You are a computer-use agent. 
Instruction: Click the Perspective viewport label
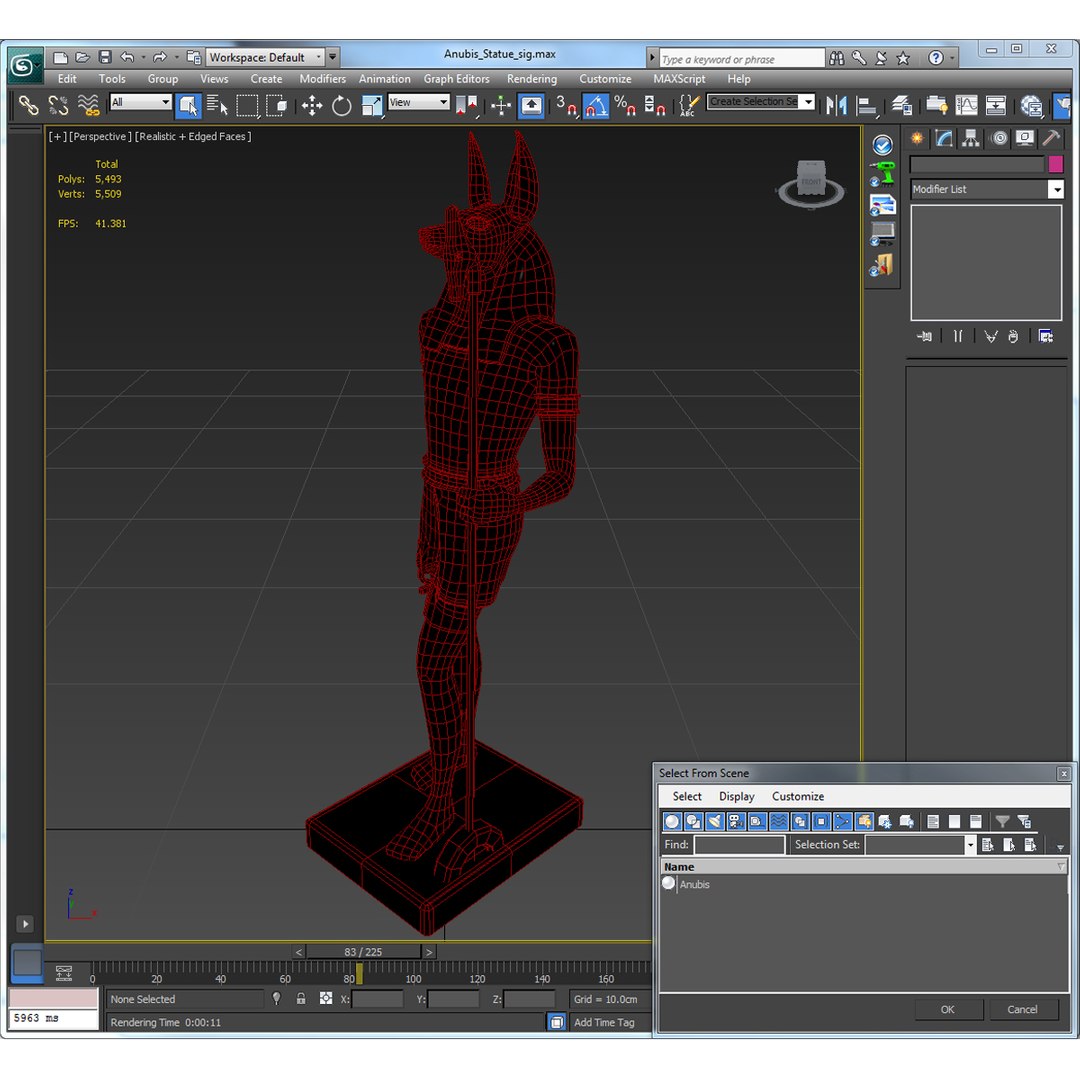click(101, 137)
